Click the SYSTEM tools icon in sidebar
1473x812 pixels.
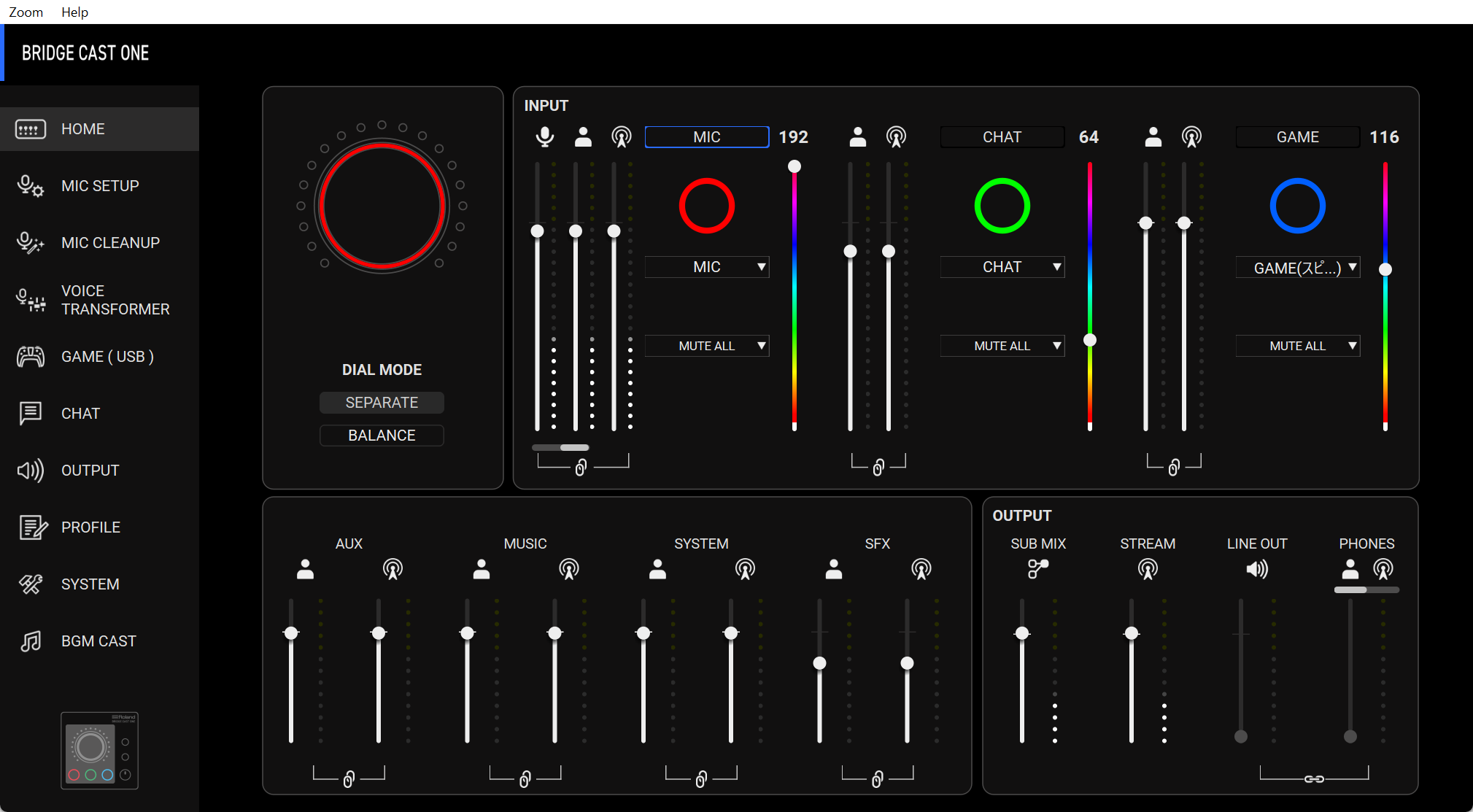click(x=31, y=584)
